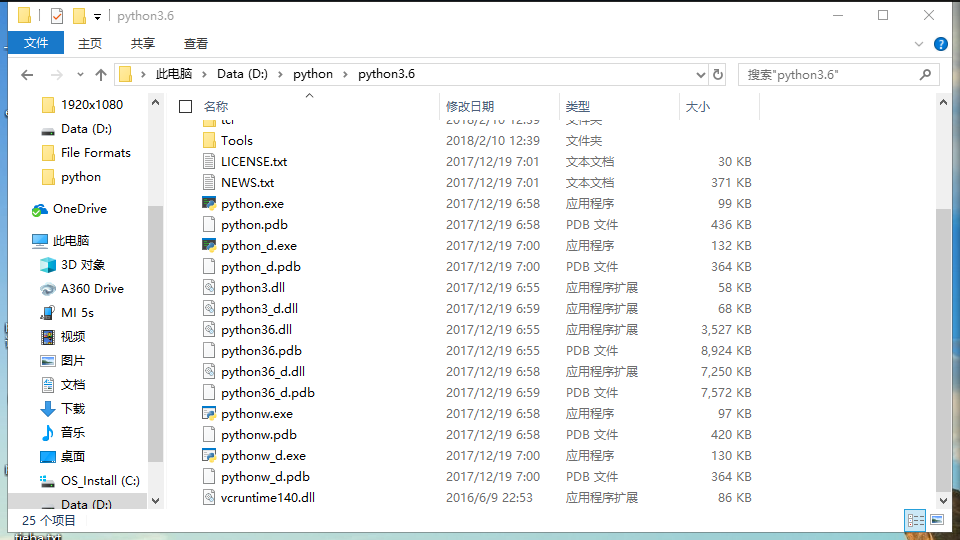Open the recent locations dropdown arrow
The width and height of the screenshot is (960, 540).
coord(80,75)
